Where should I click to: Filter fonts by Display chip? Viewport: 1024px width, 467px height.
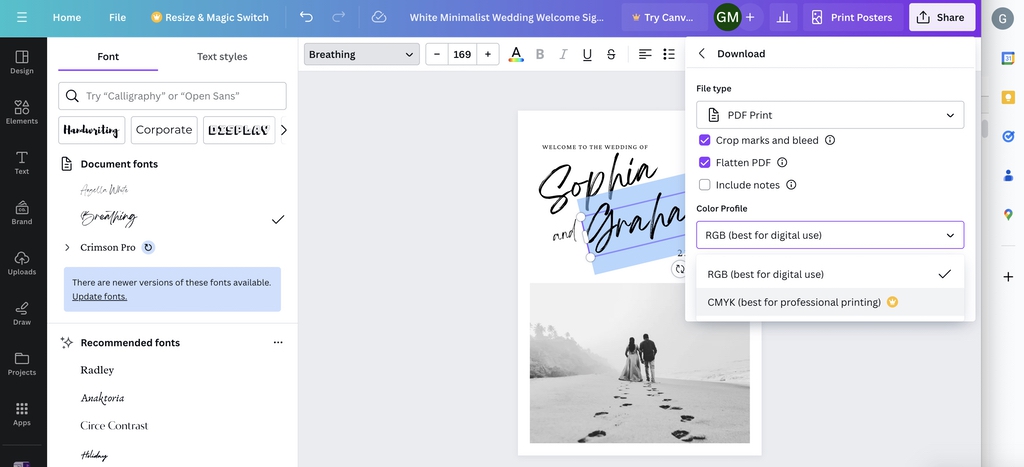[239, 130]
